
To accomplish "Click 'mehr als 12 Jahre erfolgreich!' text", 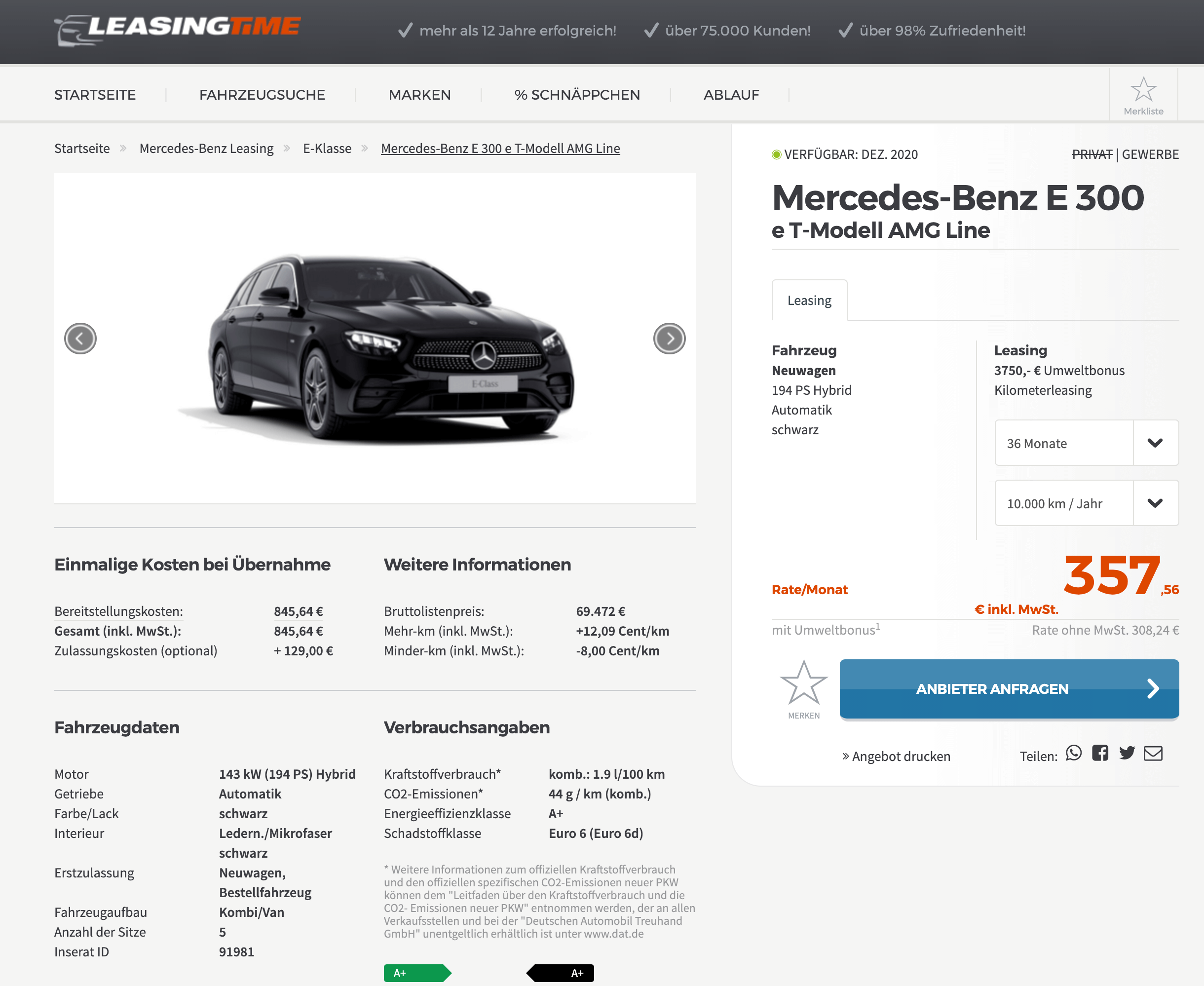I will [x=518, y=31].
